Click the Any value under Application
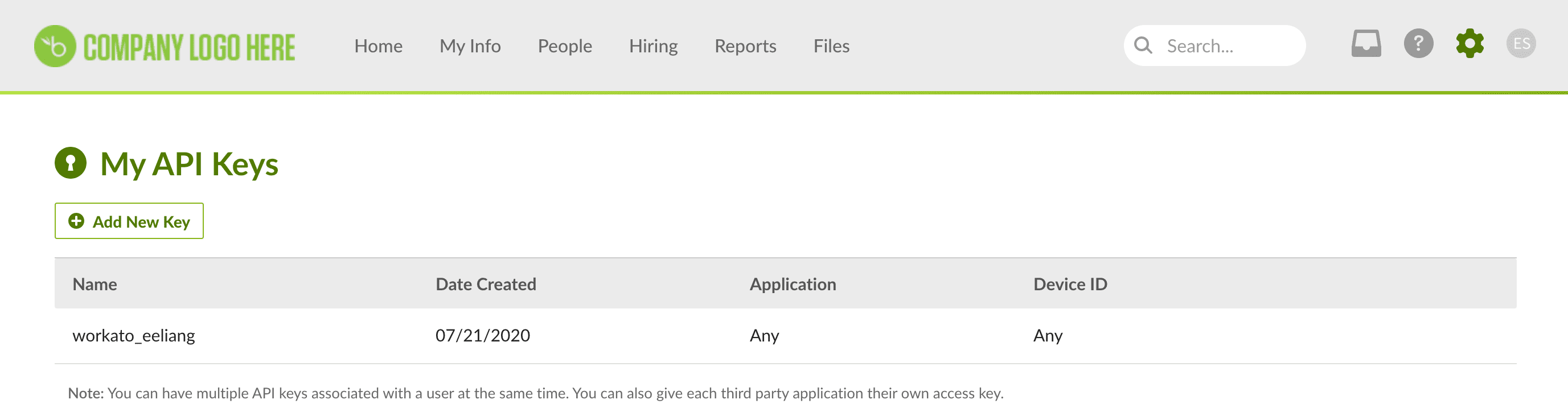Screen dimensions: 1568x420 (x=764, y=336)
